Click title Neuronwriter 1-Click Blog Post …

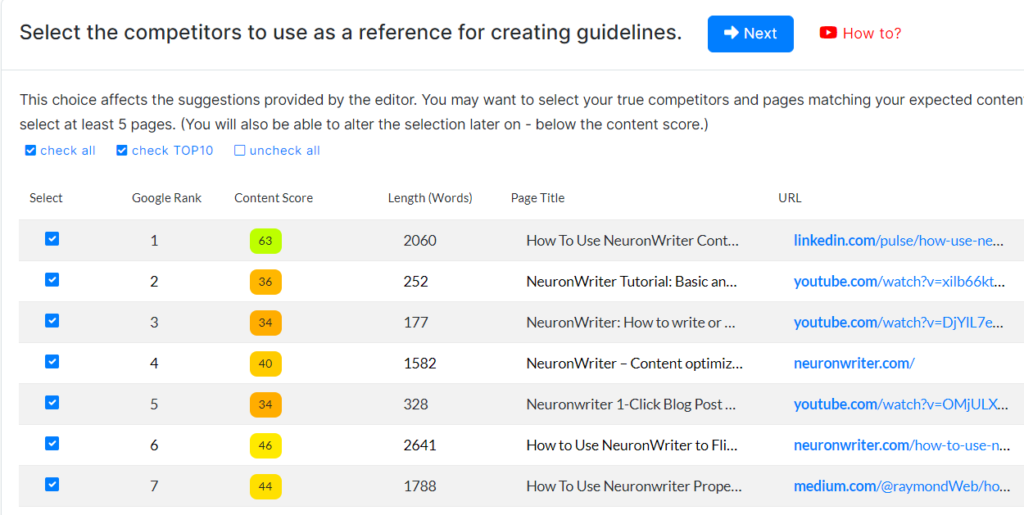(631, 405)
